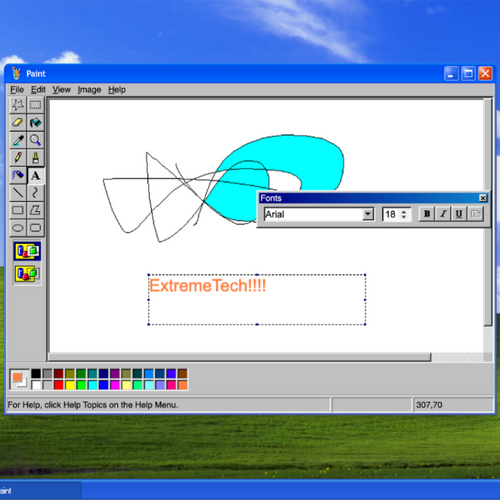Select the Brush tool
The height and width of the screenshot is (500, 500).
tap(35, 158)
